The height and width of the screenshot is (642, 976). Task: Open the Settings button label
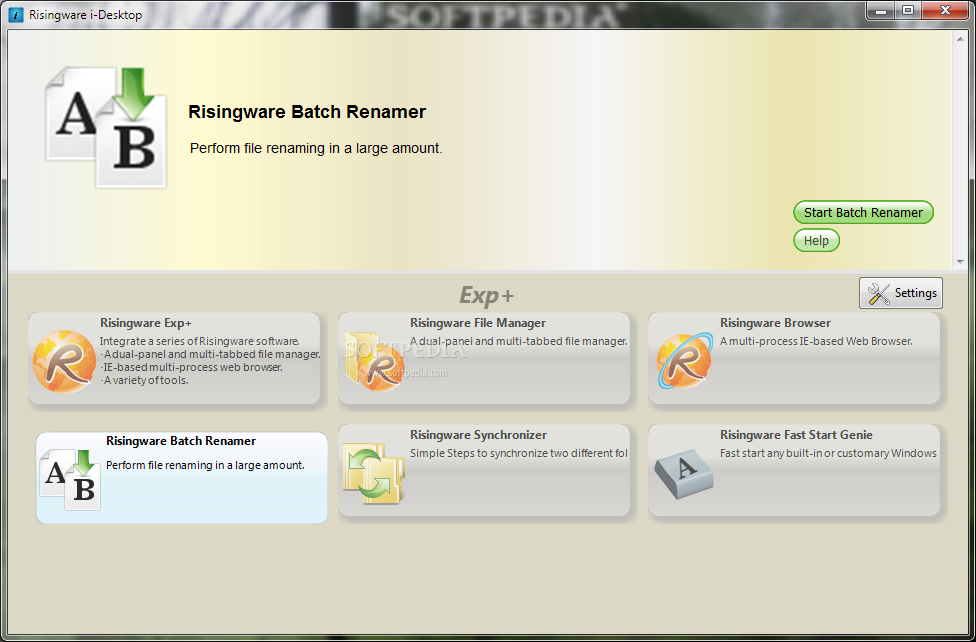tap(915, 293)
